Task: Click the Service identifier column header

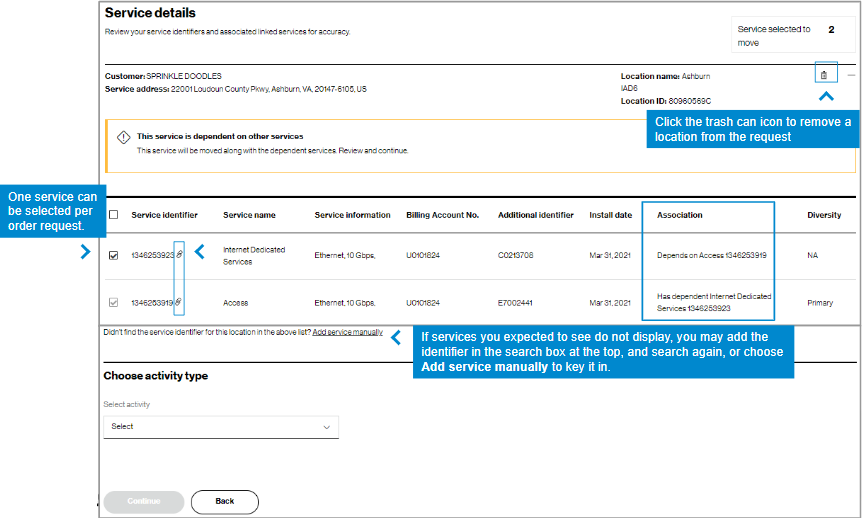Action: tap(164, 215)
